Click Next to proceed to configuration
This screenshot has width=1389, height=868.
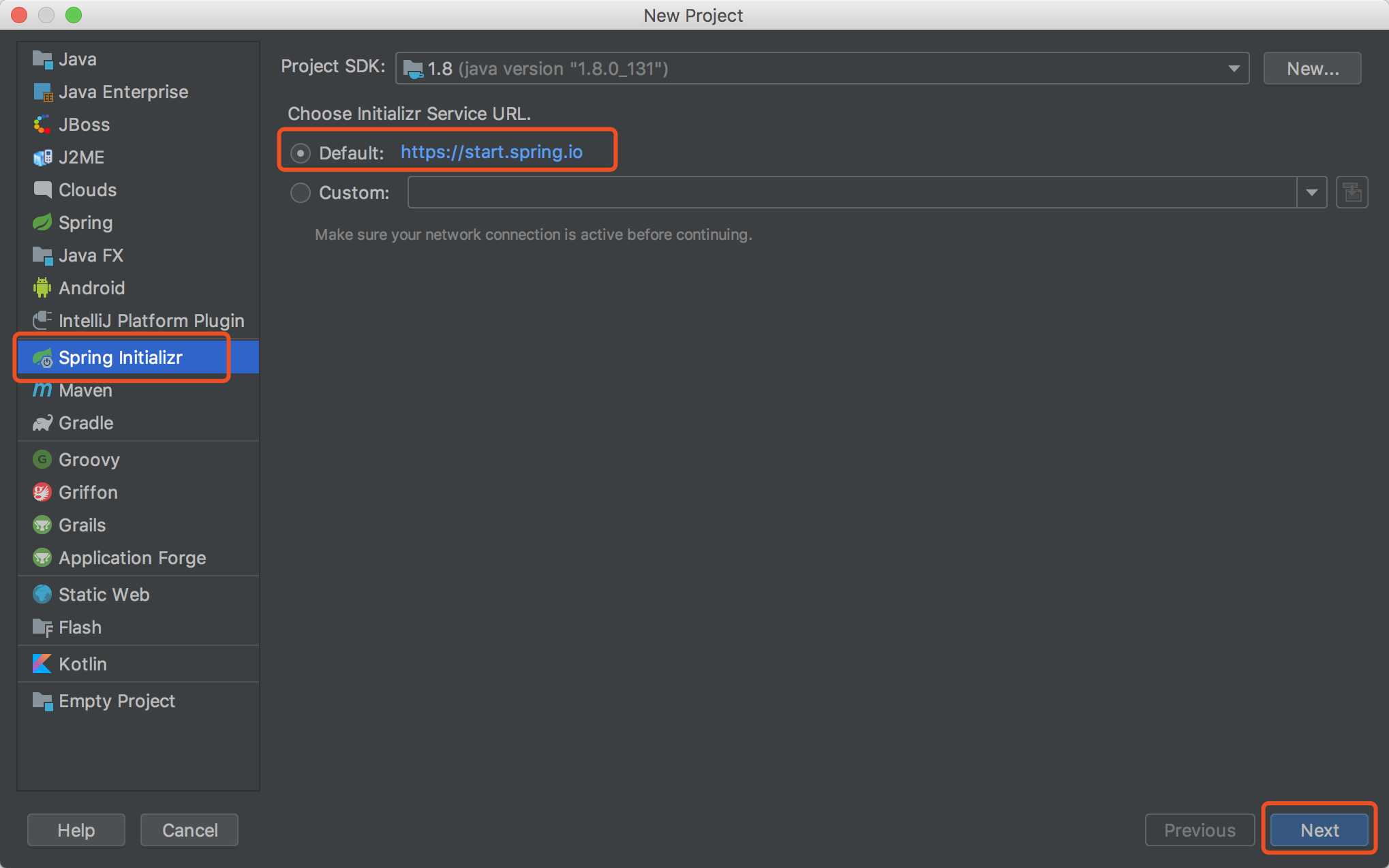pyautogui.click(x=1318, y=830)
